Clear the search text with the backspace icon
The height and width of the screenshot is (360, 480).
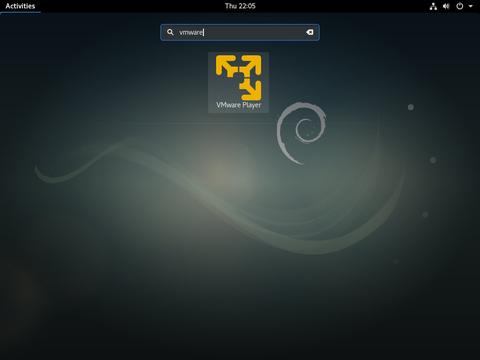[x=309, y=32]
